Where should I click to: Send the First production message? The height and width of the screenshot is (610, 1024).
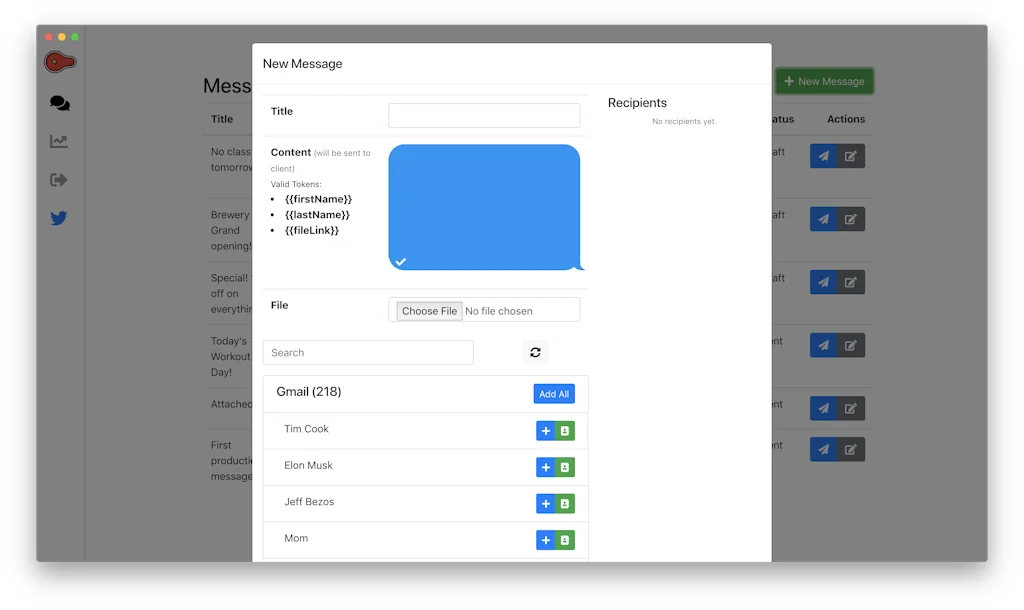824,449
